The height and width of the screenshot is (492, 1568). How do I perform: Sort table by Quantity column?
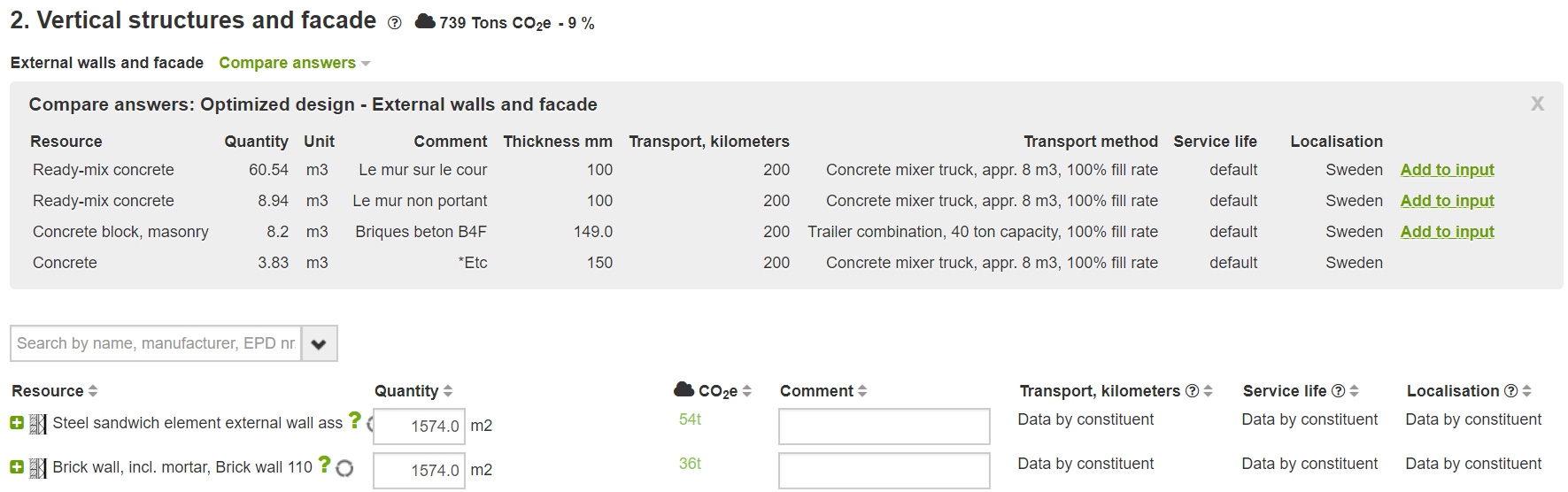[413, 391]
